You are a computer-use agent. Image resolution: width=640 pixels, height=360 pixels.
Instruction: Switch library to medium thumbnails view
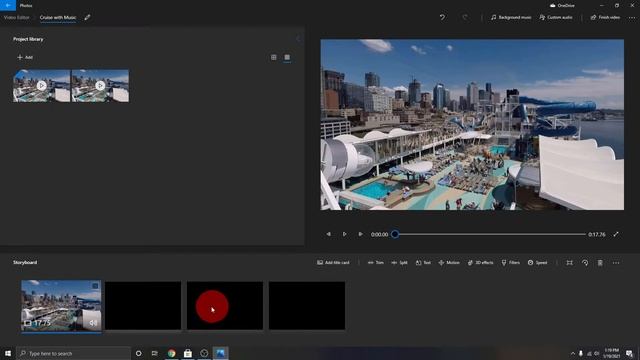click(287, 58)
